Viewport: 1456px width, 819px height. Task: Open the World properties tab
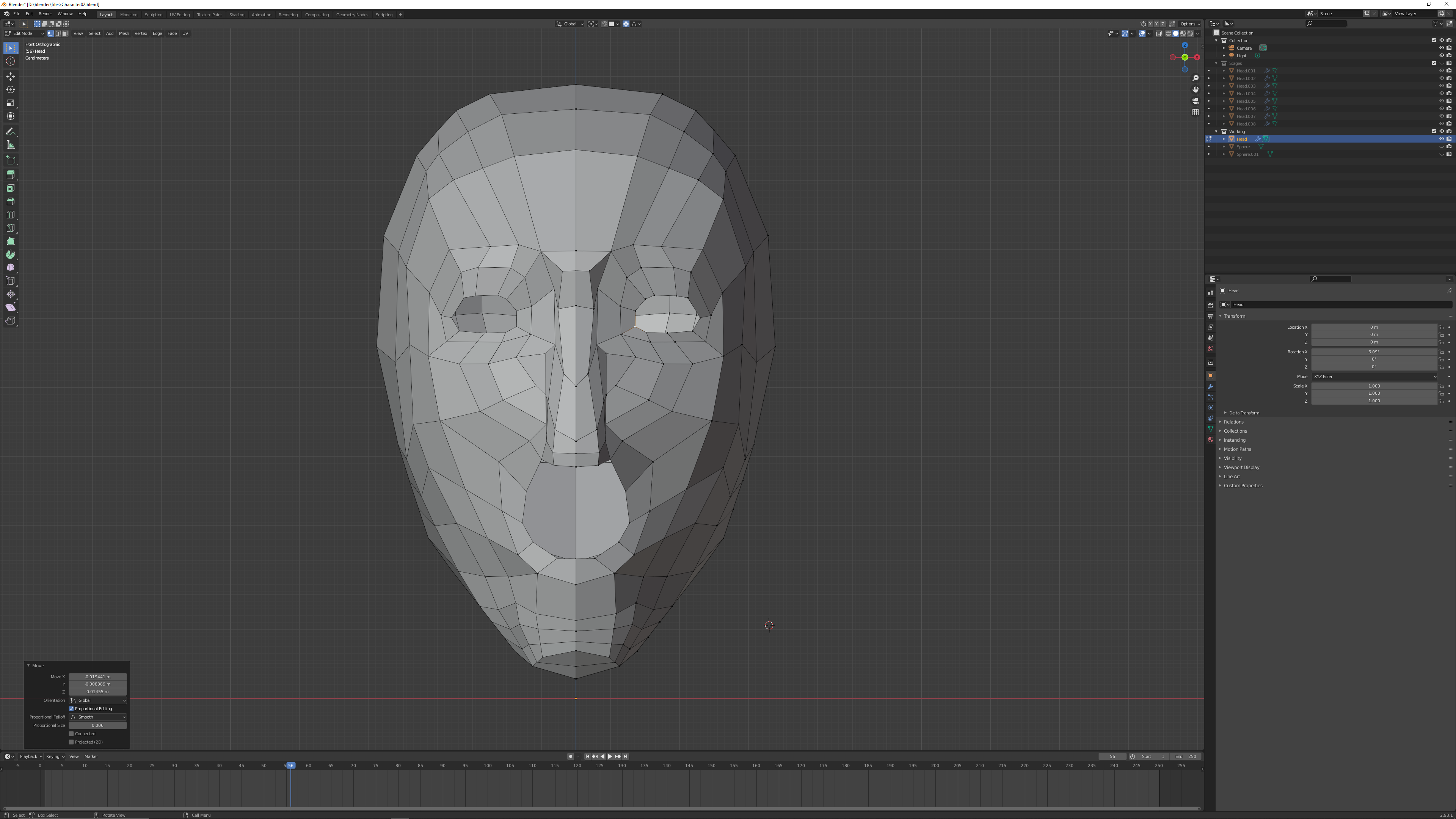coord(1210,349)
